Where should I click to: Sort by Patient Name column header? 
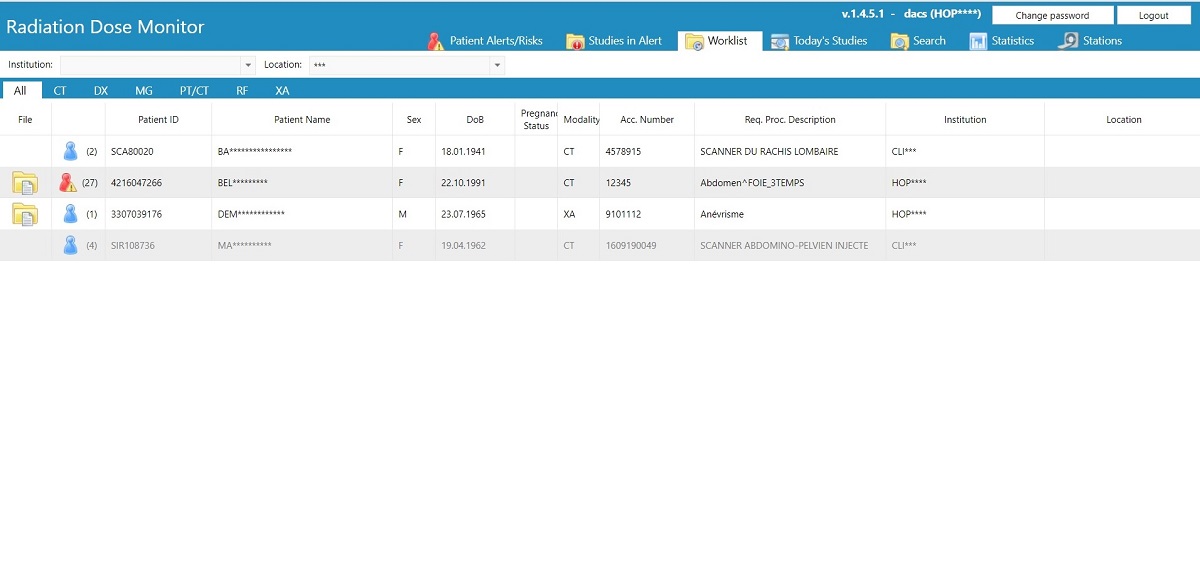302,120
